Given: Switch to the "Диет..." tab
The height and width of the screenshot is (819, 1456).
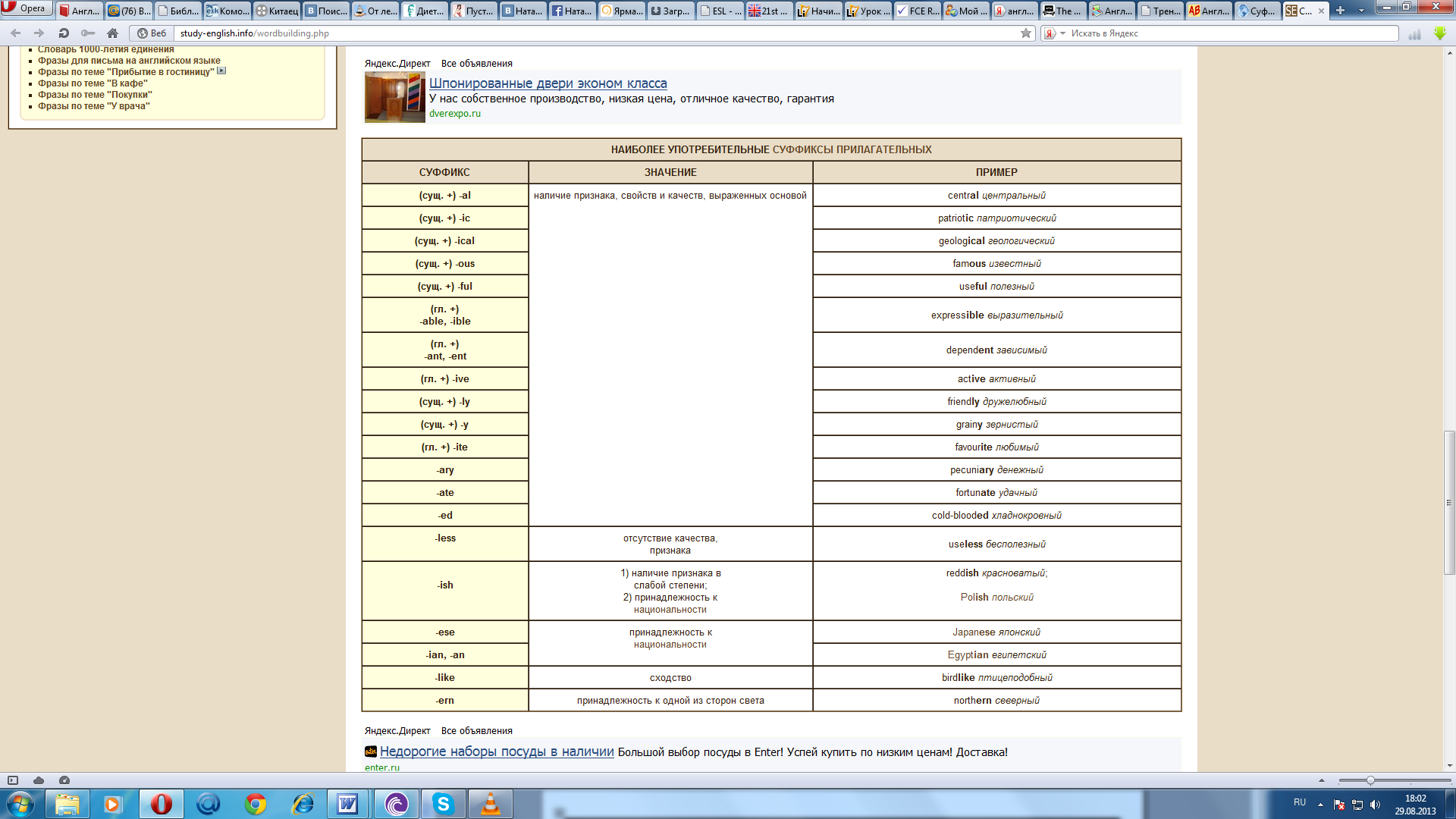Looking at the screenshot, I should (x=425, y=11).
